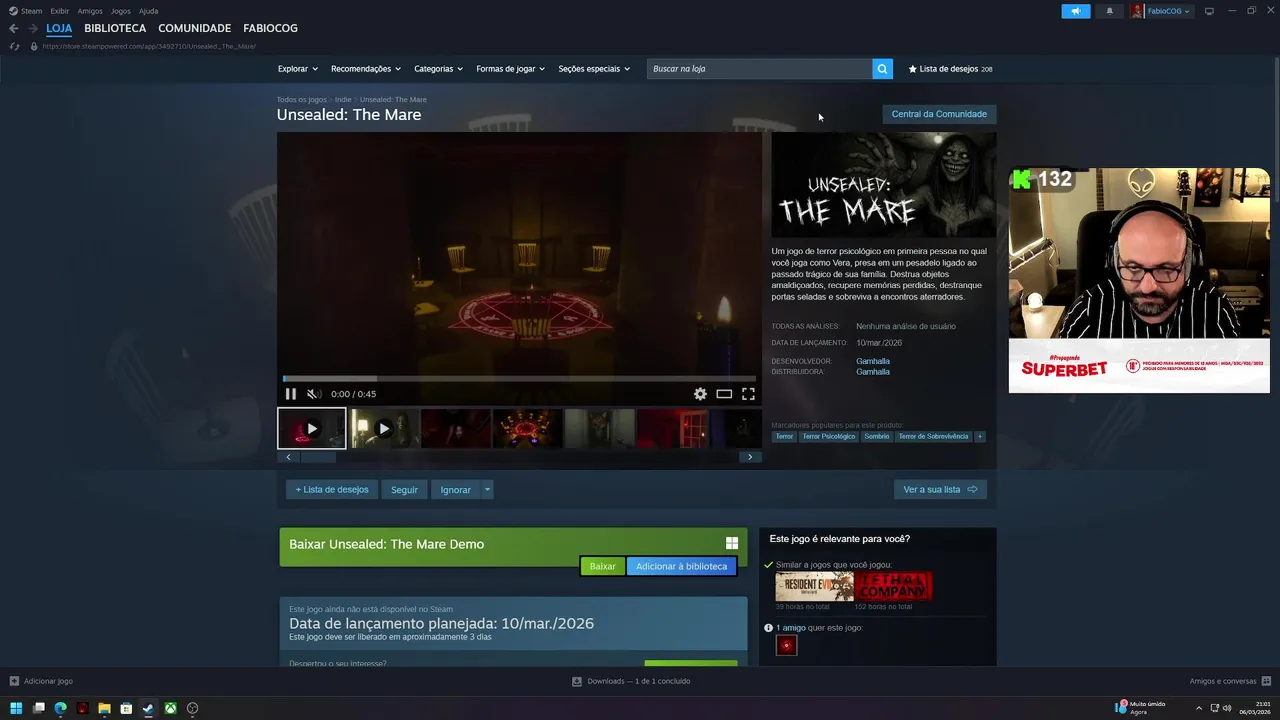Open Amigos e conversas
This screenshot has width=1280, height=720.
coord(1229,681)
